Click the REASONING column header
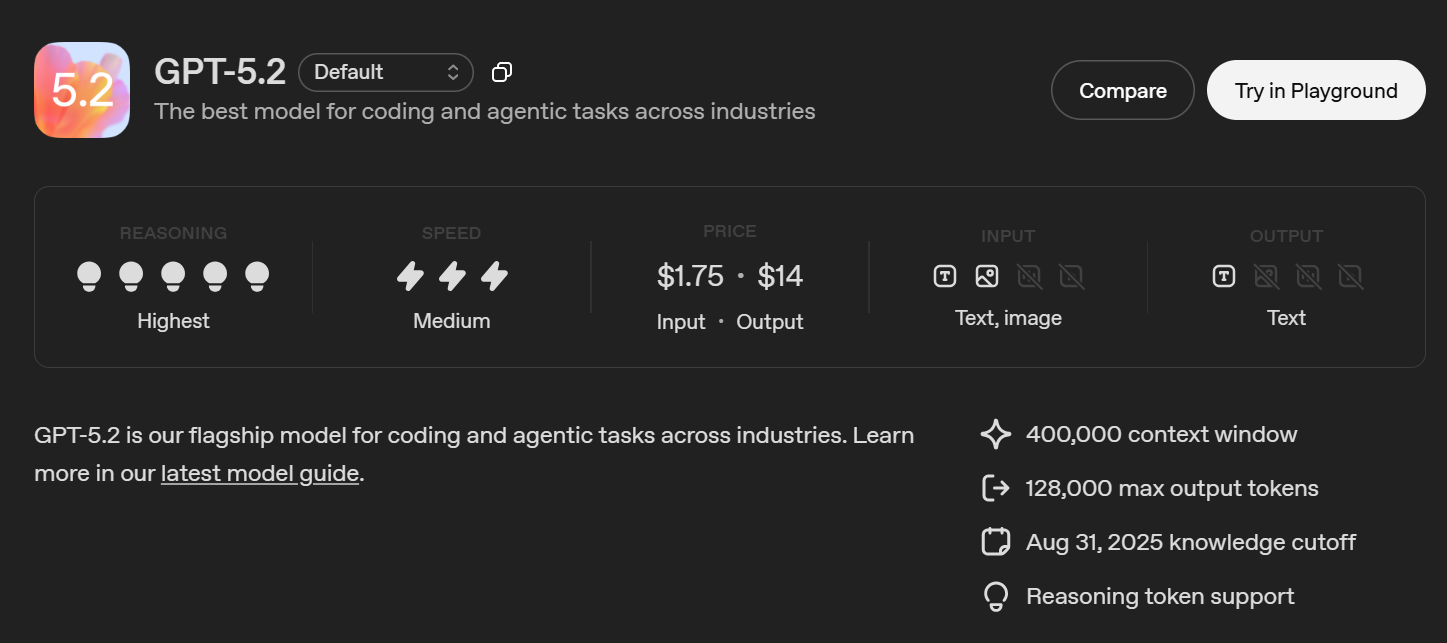Viewport: 1447px width, 643px height. tap(173, 233)
